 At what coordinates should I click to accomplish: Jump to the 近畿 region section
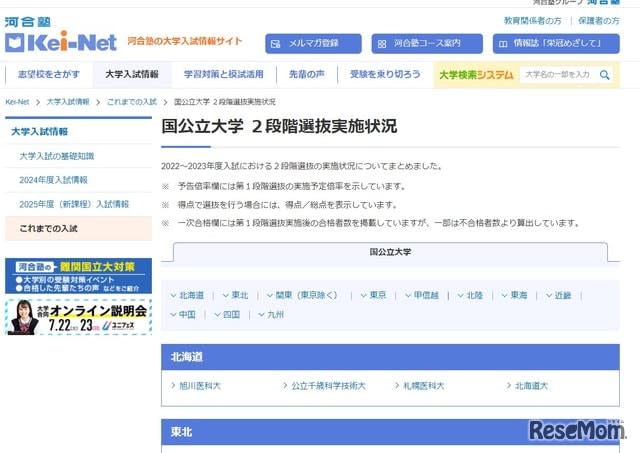[559, 295]
